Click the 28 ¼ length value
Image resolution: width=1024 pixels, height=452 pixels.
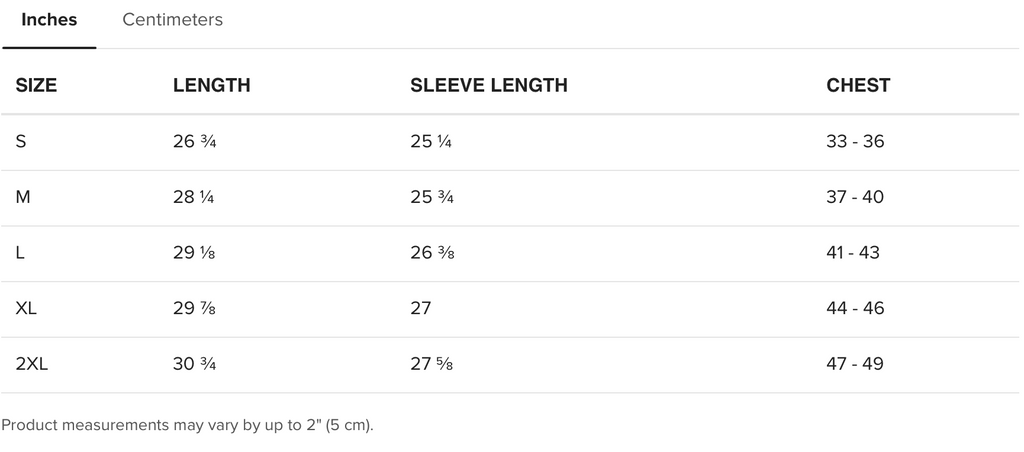pyautogui.click(x=193, y=197)
